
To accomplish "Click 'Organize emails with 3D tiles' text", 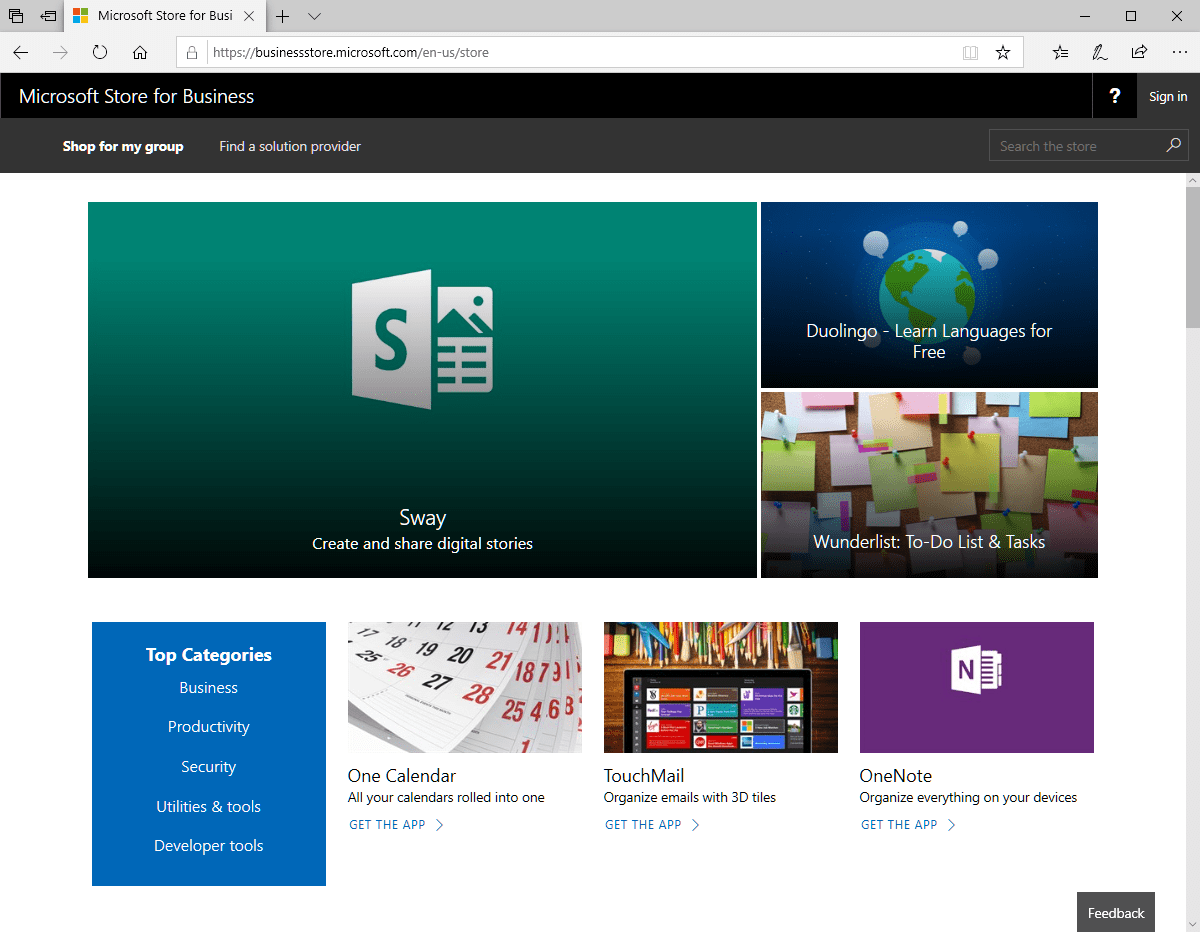I will point(690,798).
